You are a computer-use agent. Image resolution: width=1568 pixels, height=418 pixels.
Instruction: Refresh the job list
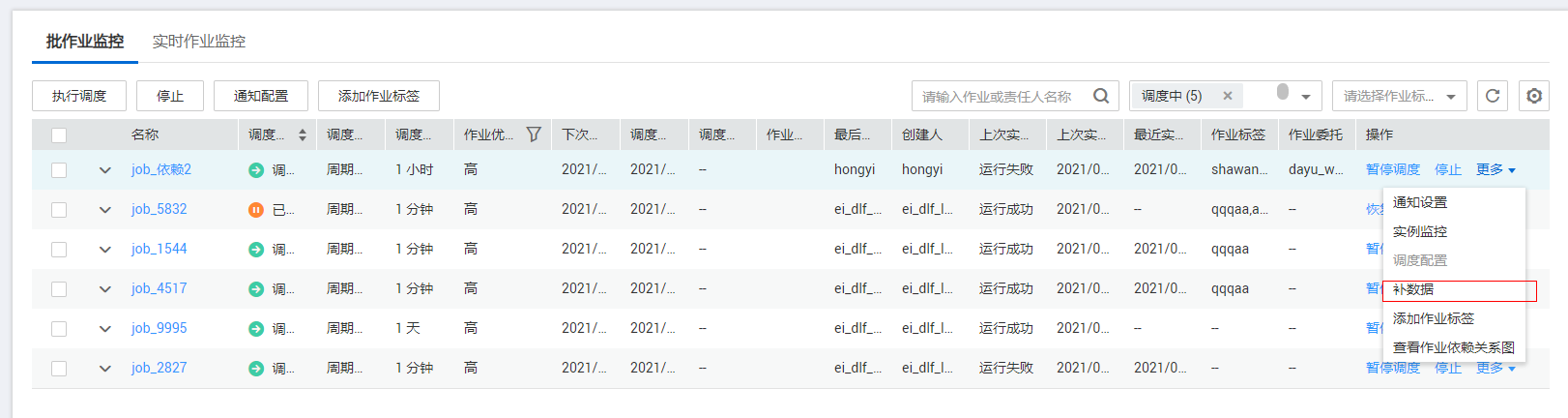point(1492,96)
